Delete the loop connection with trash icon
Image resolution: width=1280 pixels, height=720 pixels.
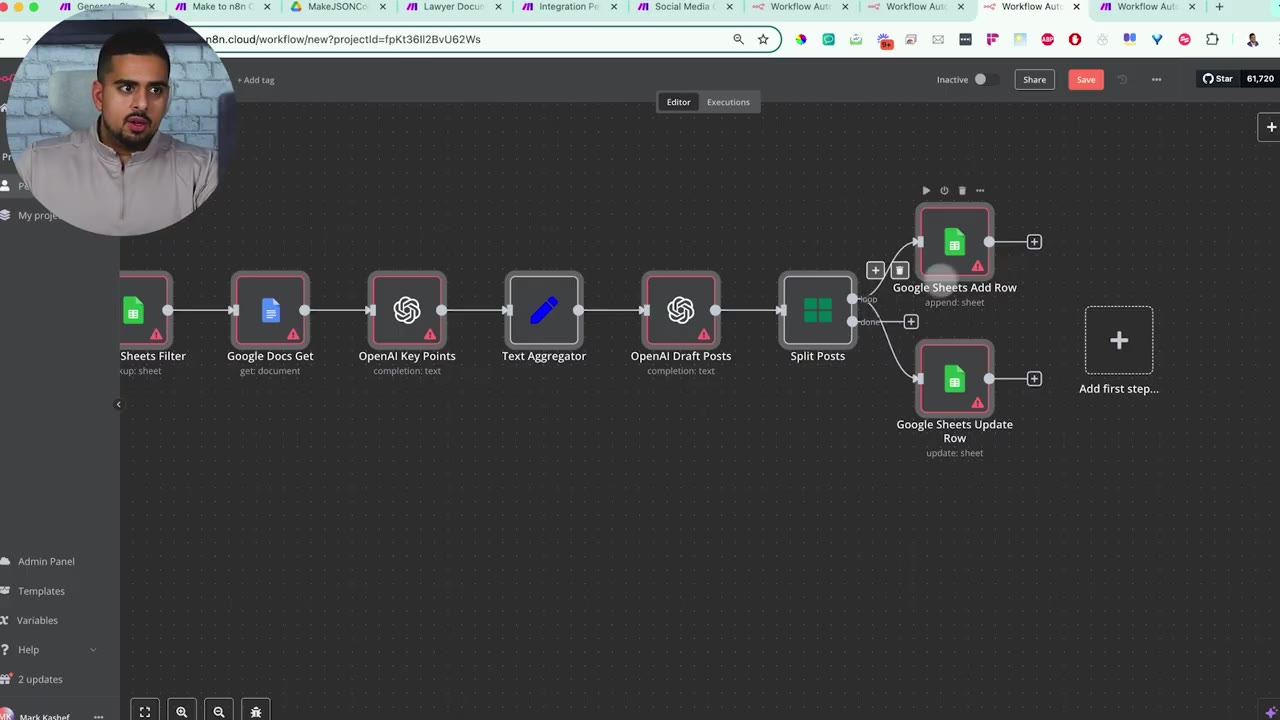899,270
